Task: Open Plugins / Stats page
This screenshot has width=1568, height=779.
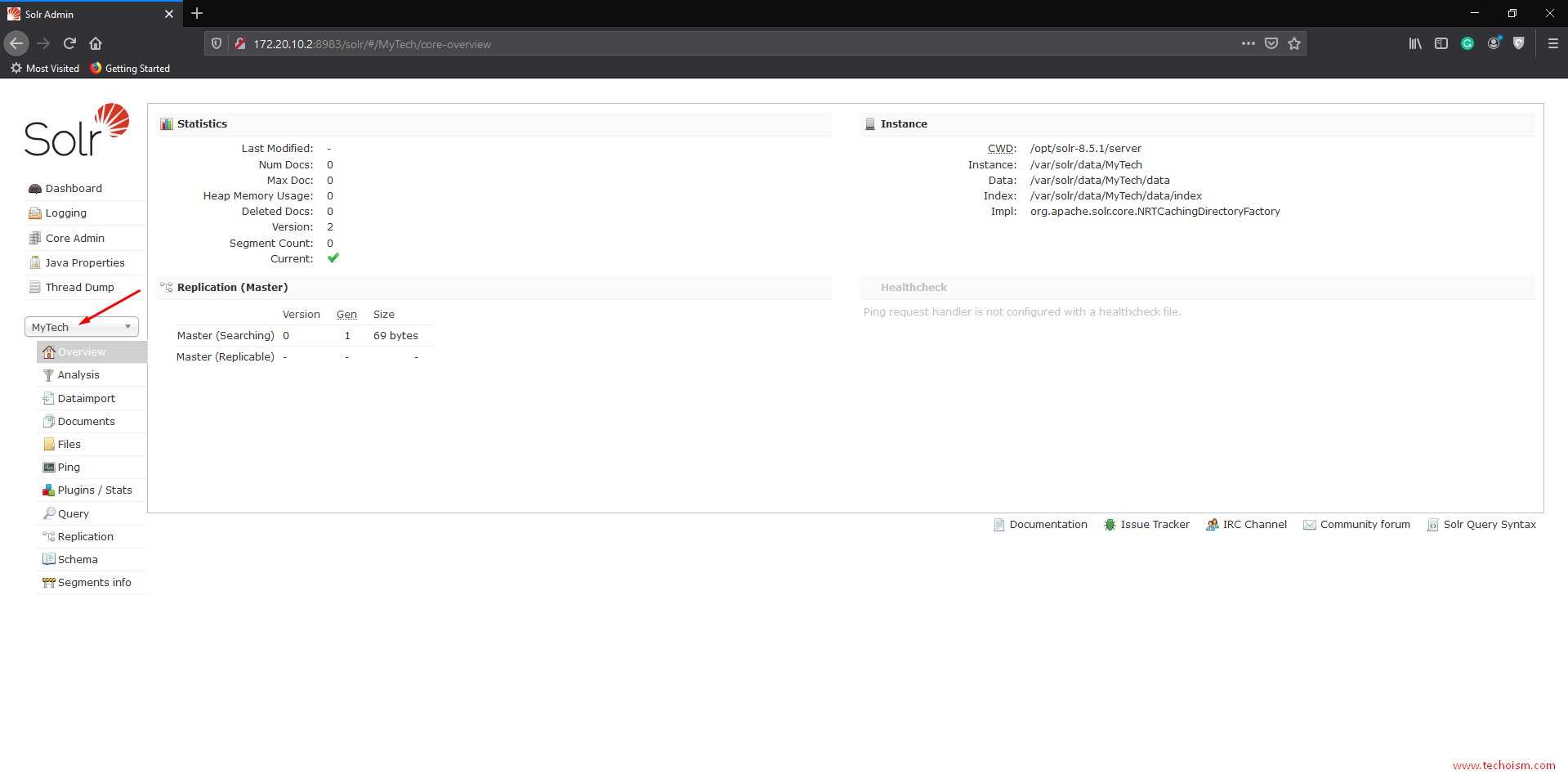Action: [95, 490]
